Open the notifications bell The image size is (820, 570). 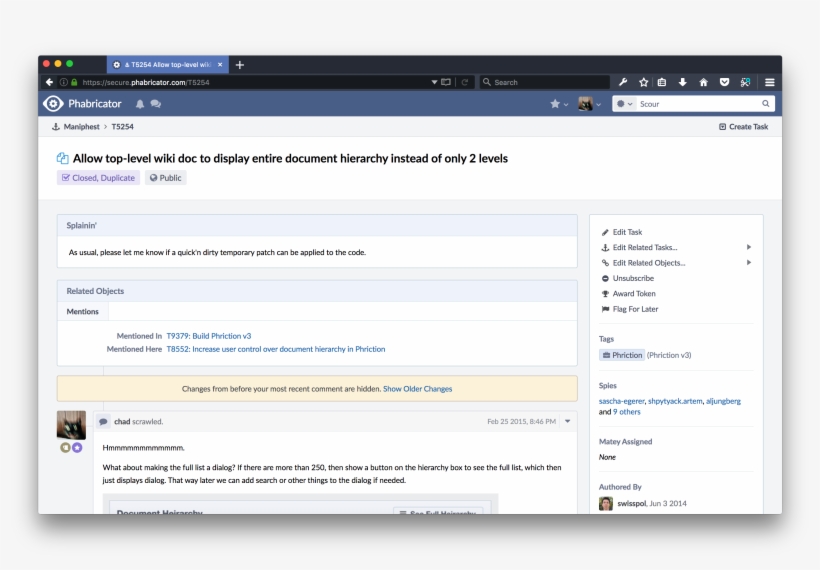[140, 104]
